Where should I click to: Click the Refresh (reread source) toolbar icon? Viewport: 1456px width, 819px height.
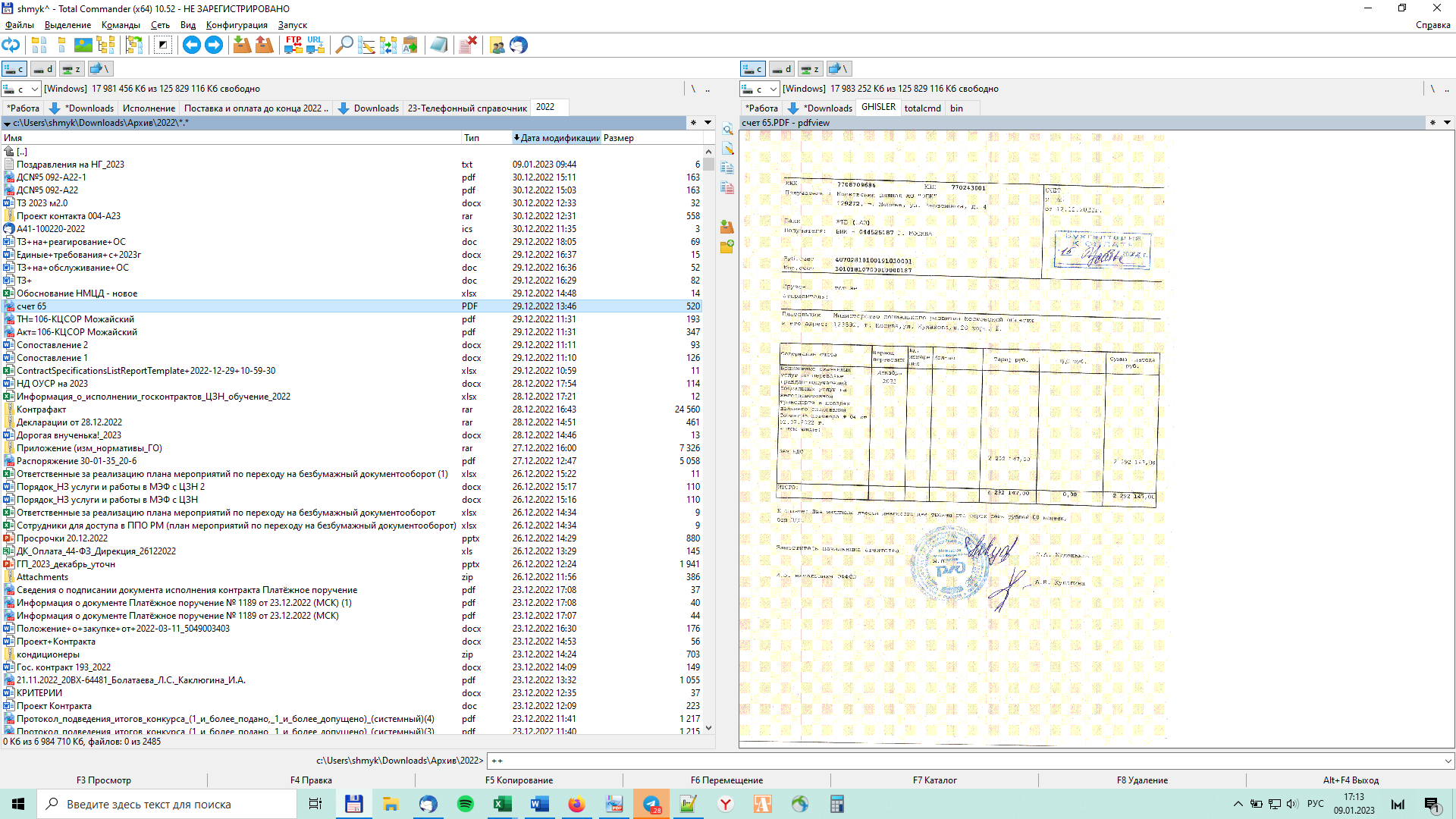click(x=11, y=45)
